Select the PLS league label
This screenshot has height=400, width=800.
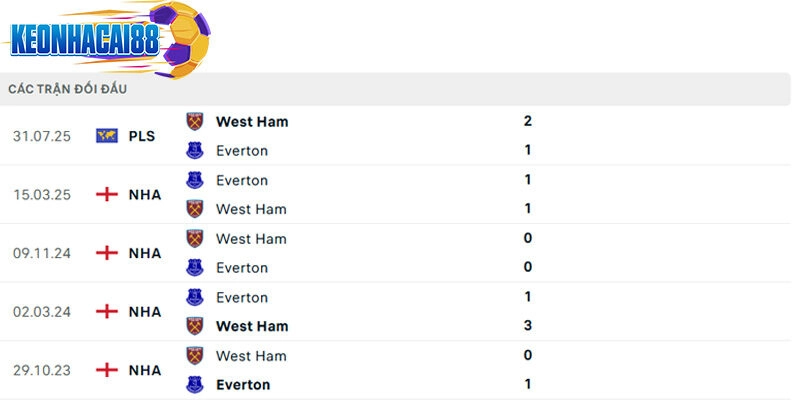[142, 136]
